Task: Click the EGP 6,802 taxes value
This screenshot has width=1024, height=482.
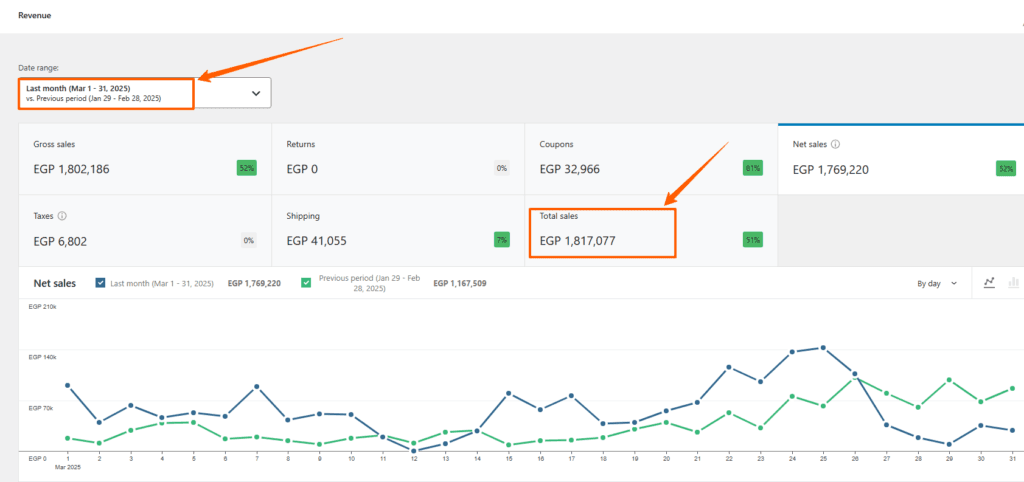Action: point(60,241)
